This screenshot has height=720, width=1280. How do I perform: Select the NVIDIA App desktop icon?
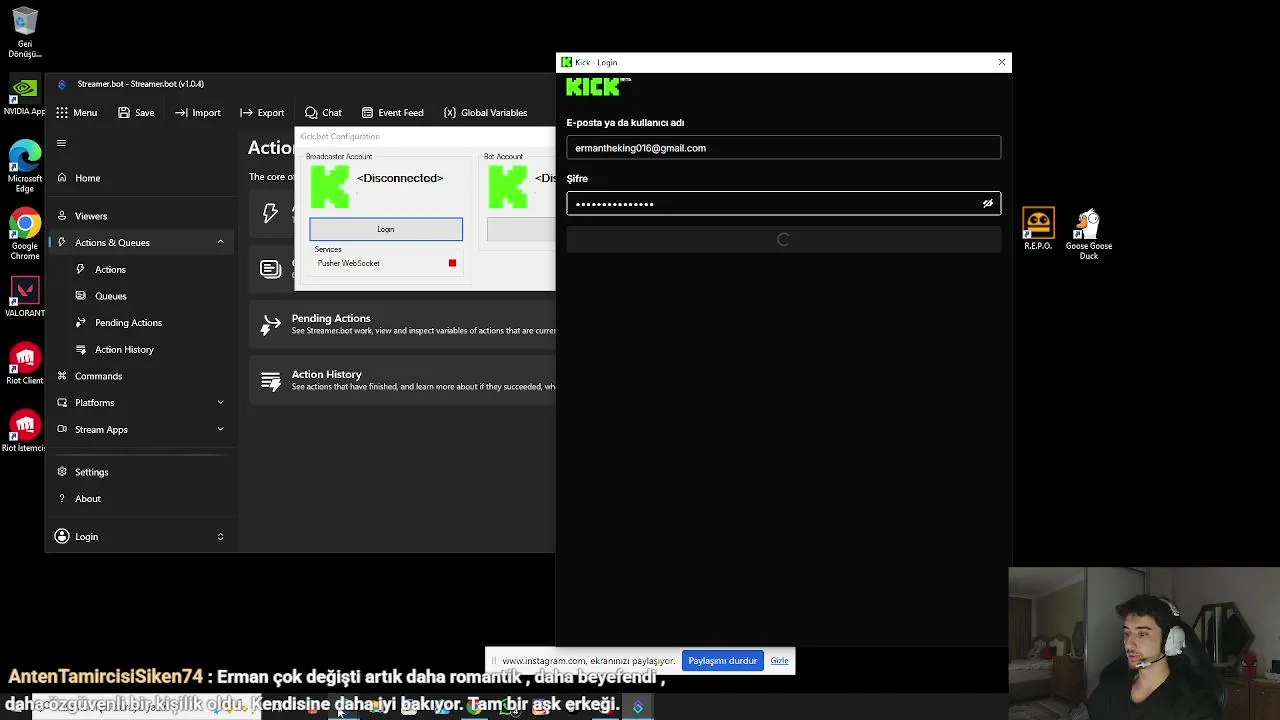(x=24, y=97)
